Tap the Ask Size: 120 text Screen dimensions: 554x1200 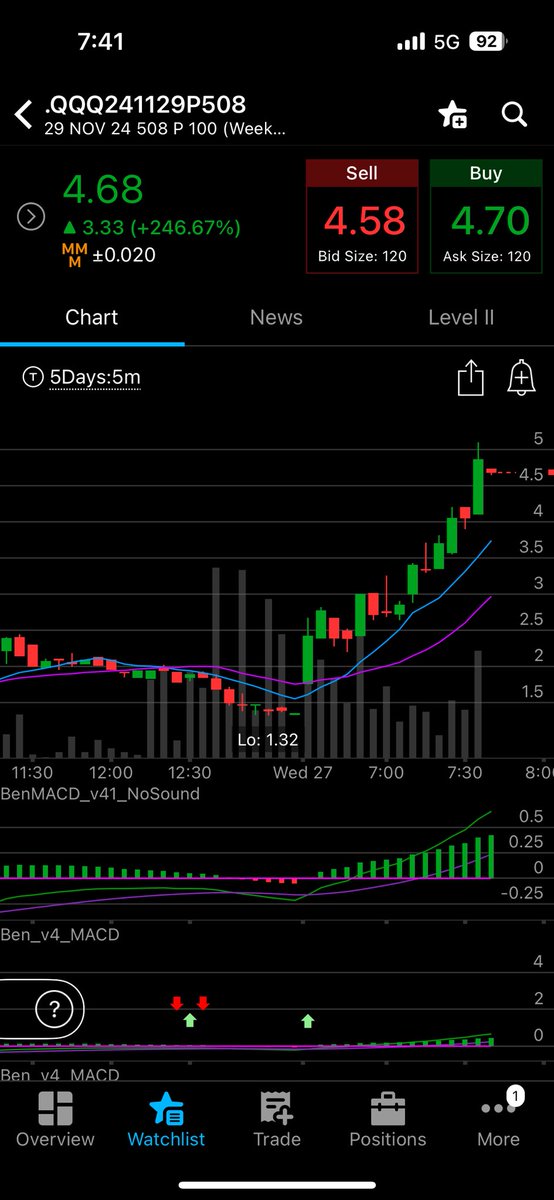click(x=486, y=256)
